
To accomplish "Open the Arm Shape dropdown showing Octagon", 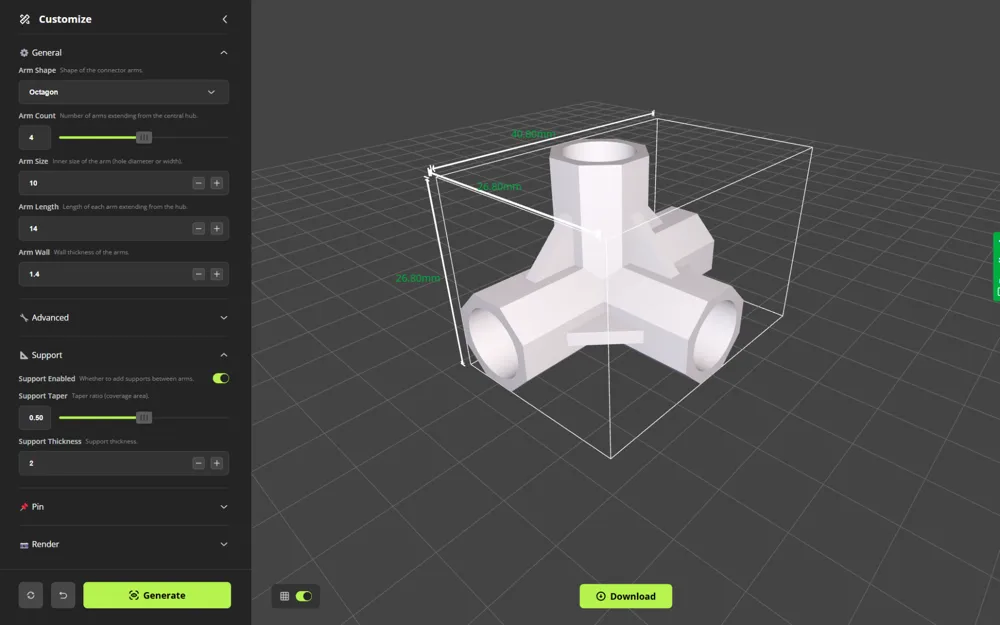I will point(123,91).
